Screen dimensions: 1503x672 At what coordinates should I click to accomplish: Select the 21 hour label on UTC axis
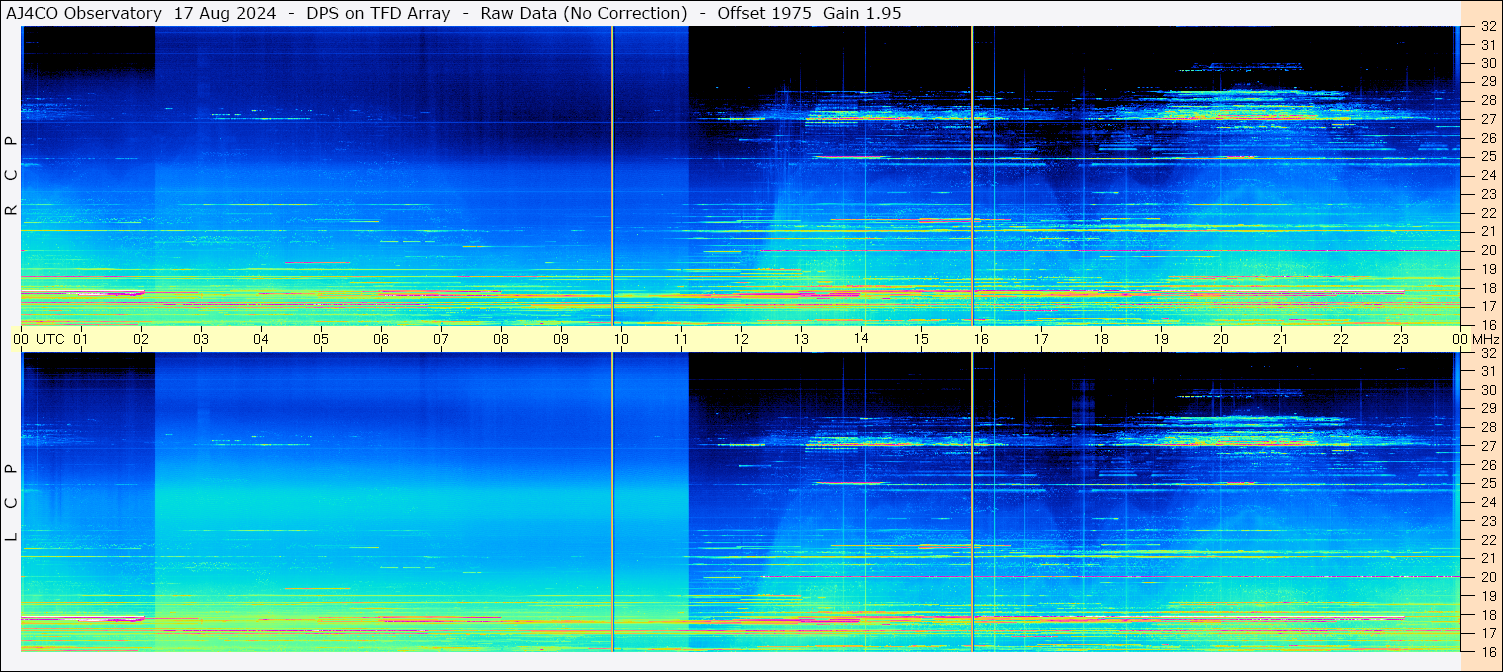(1281, 339)
